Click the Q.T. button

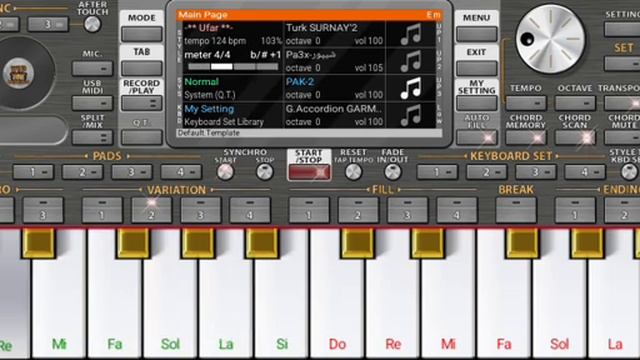tap(142, 137)
